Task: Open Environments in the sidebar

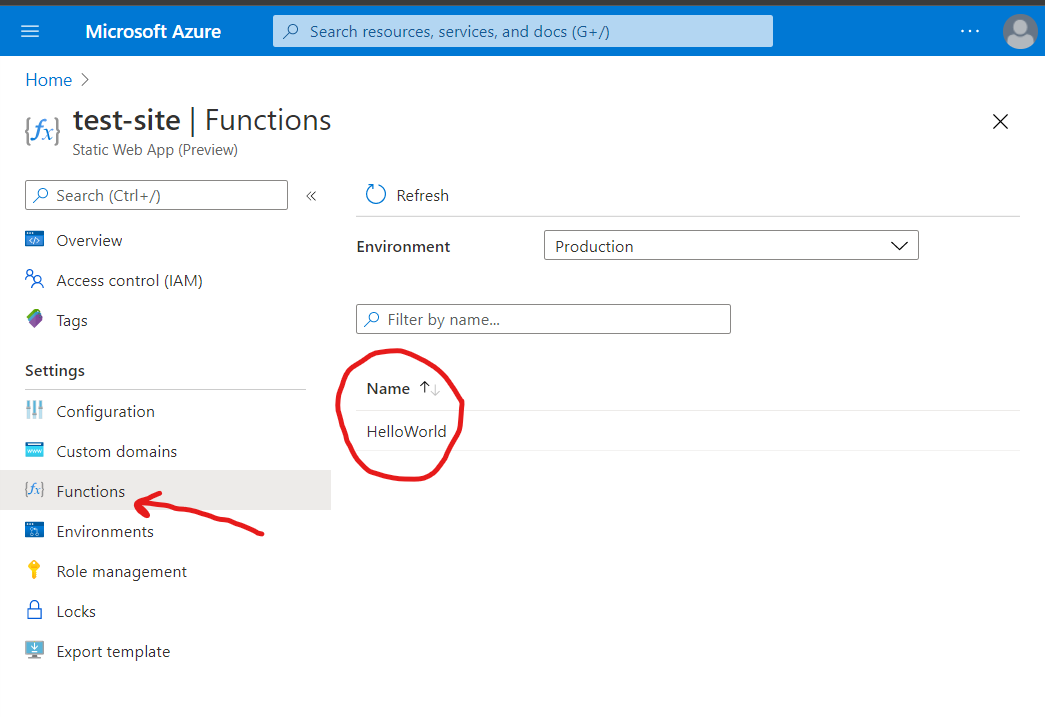Action: coord(105,531)
